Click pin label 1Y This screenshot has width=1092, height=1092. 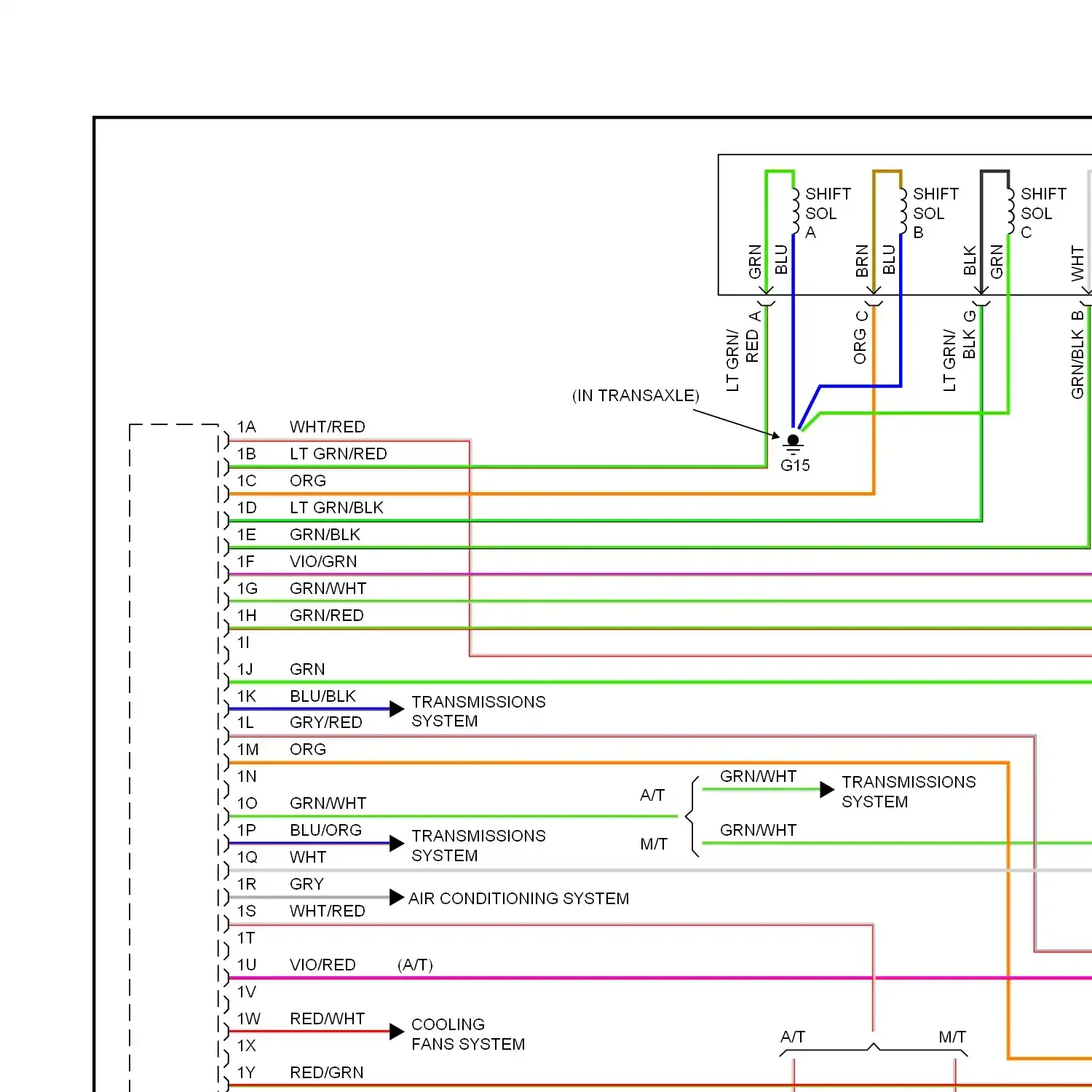point(247,1073)
